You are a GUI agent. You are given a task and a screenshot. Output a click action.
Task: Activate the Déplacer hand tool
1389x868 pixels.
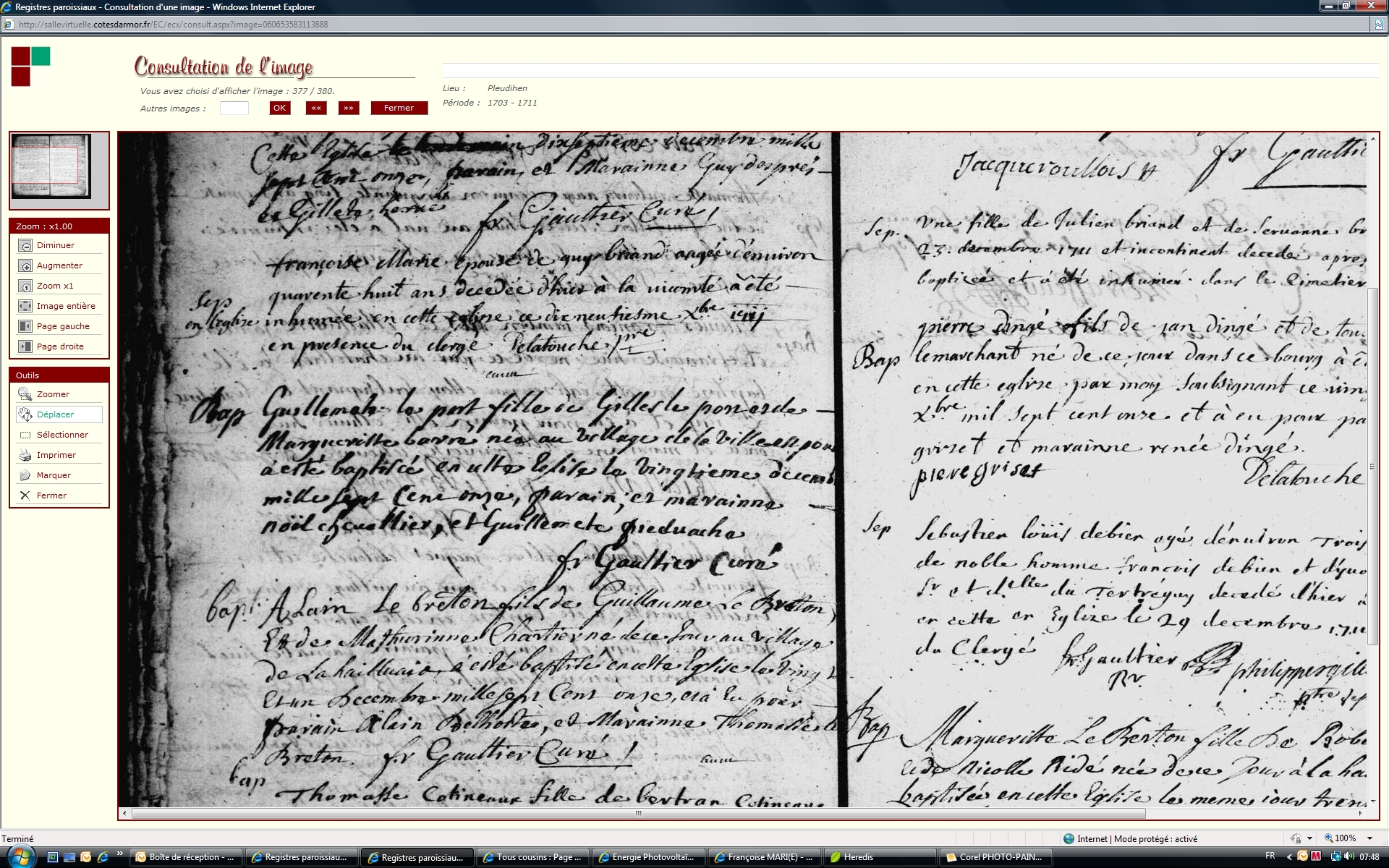(25, 414)
